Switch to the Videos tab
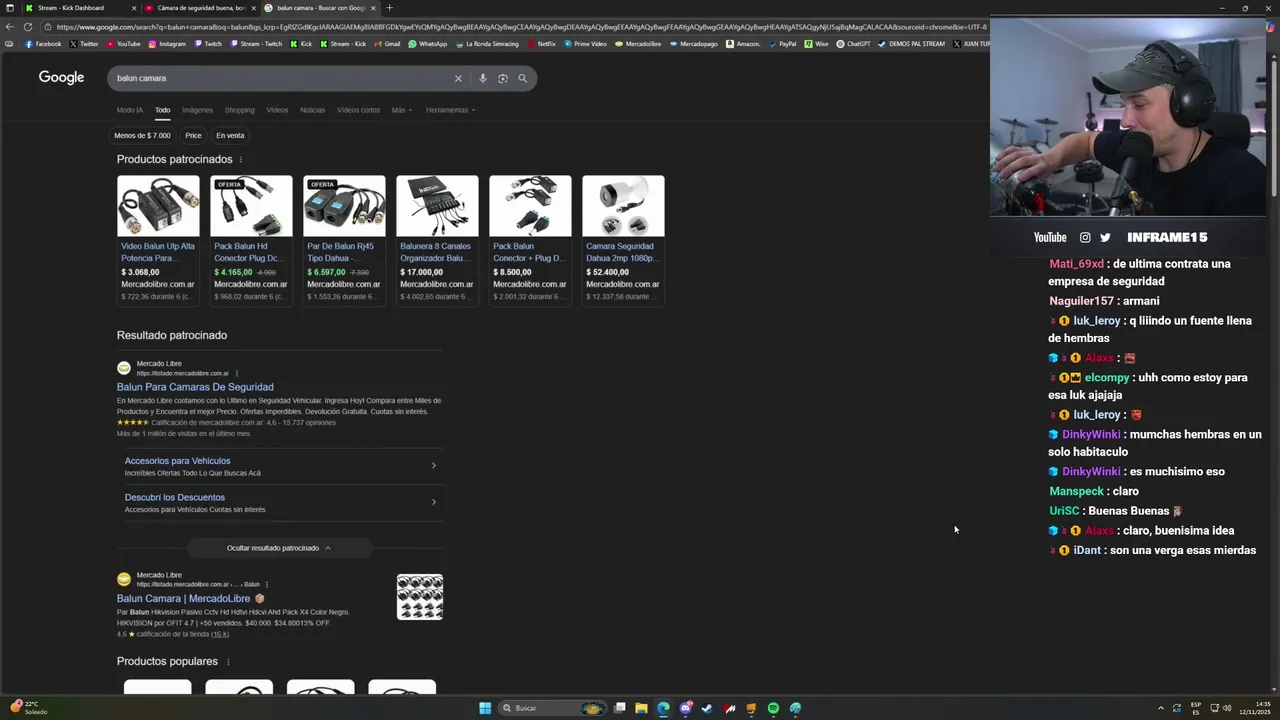This screenshot has height=720, width=1280. coord(277,110)
